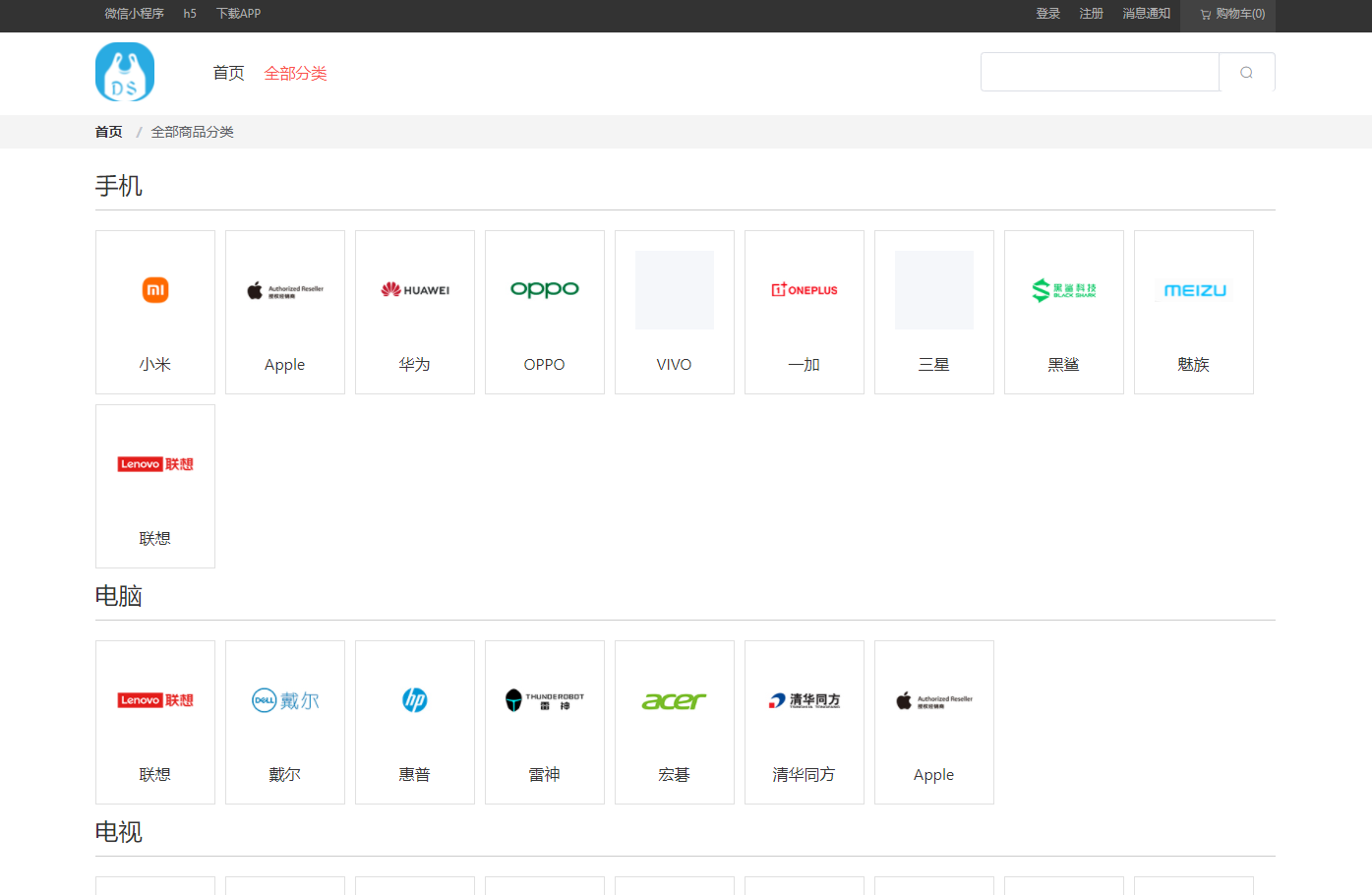The width and height of the screenshot is (1372, 895).
Task: Select the Lenovo logo in the 手机 section
Action: 155,464
